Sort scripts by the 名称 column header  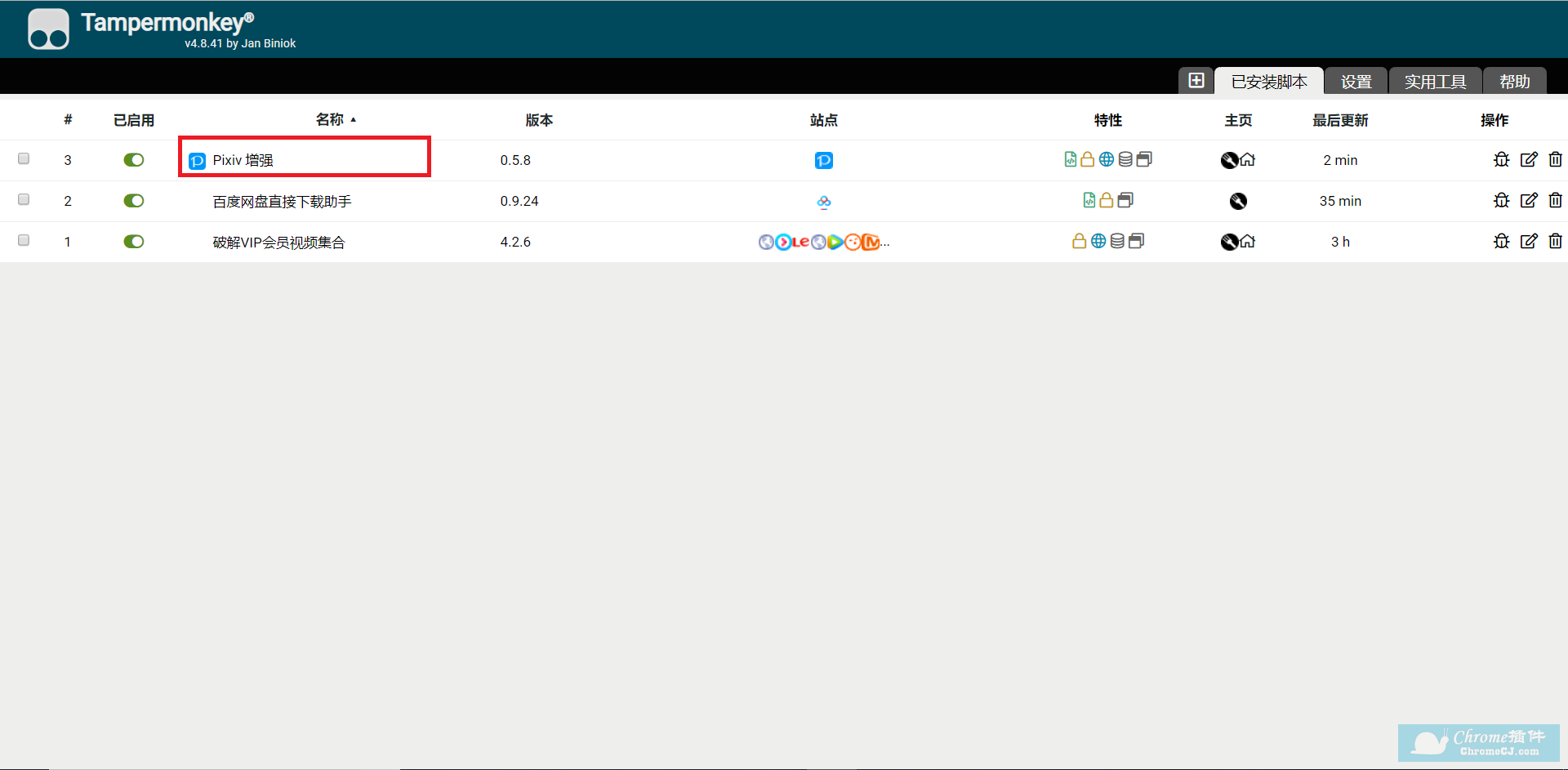[x=330, y=120]
